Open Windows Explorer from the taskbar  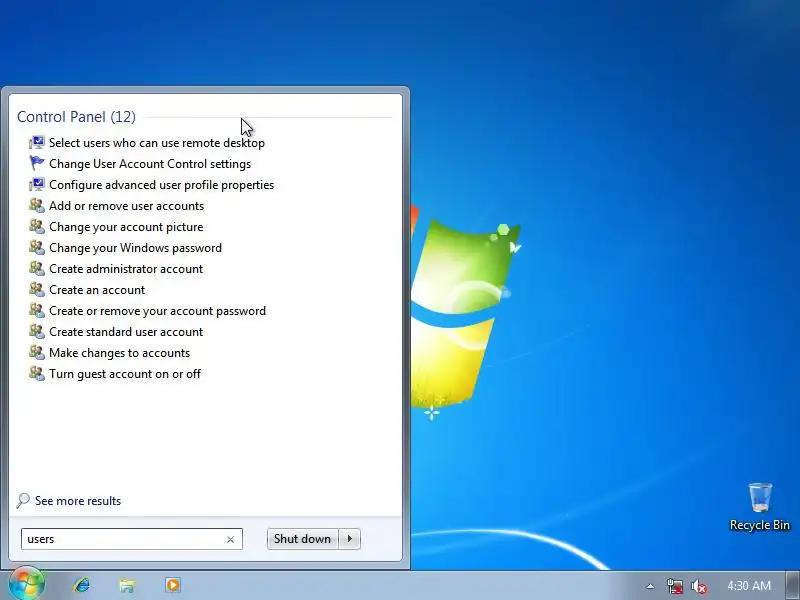point(127,585)
